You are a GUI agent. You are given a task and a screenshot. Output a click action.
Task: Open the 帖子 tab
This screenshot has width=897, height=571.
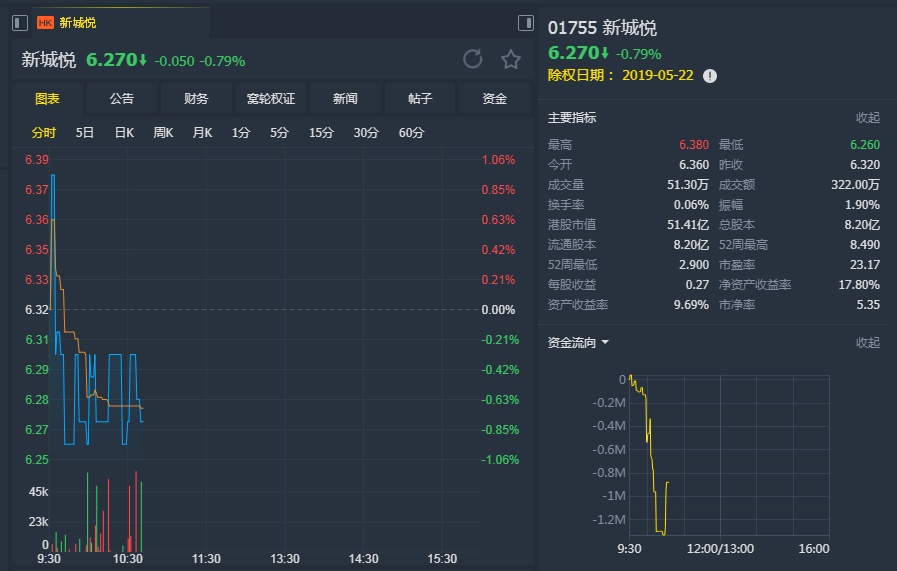tap(420, 99)
